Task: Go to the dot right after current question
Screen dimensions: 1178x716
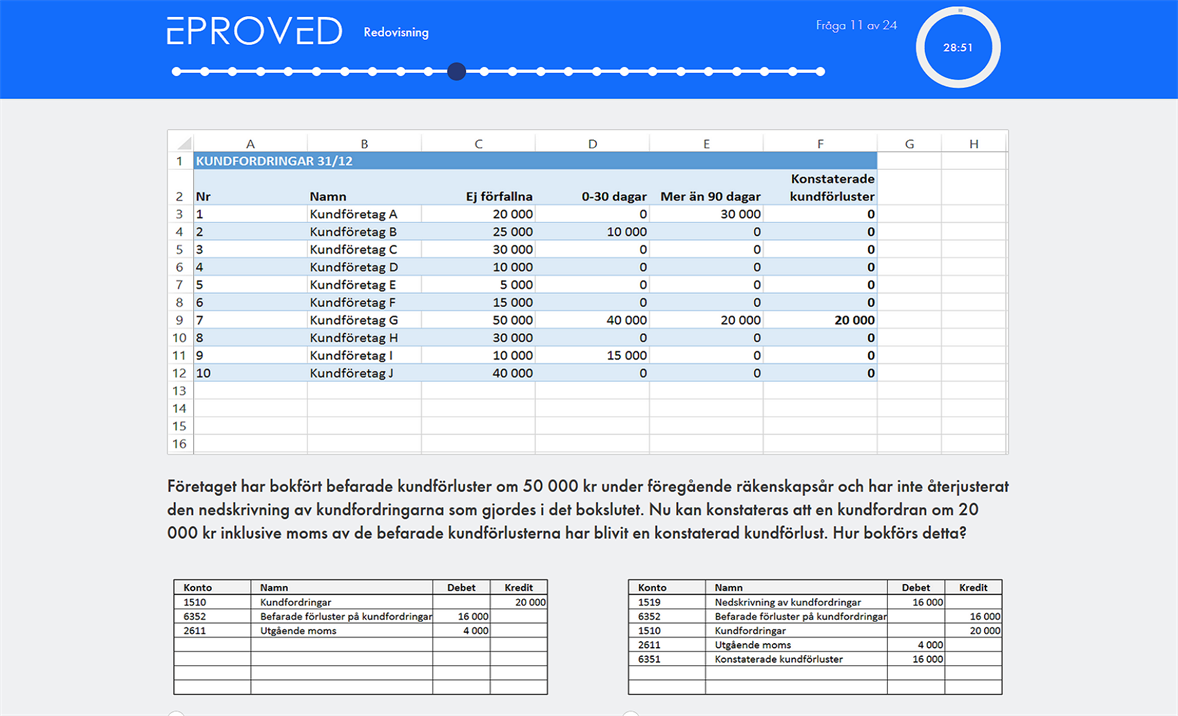Action: tap(485, 71)
